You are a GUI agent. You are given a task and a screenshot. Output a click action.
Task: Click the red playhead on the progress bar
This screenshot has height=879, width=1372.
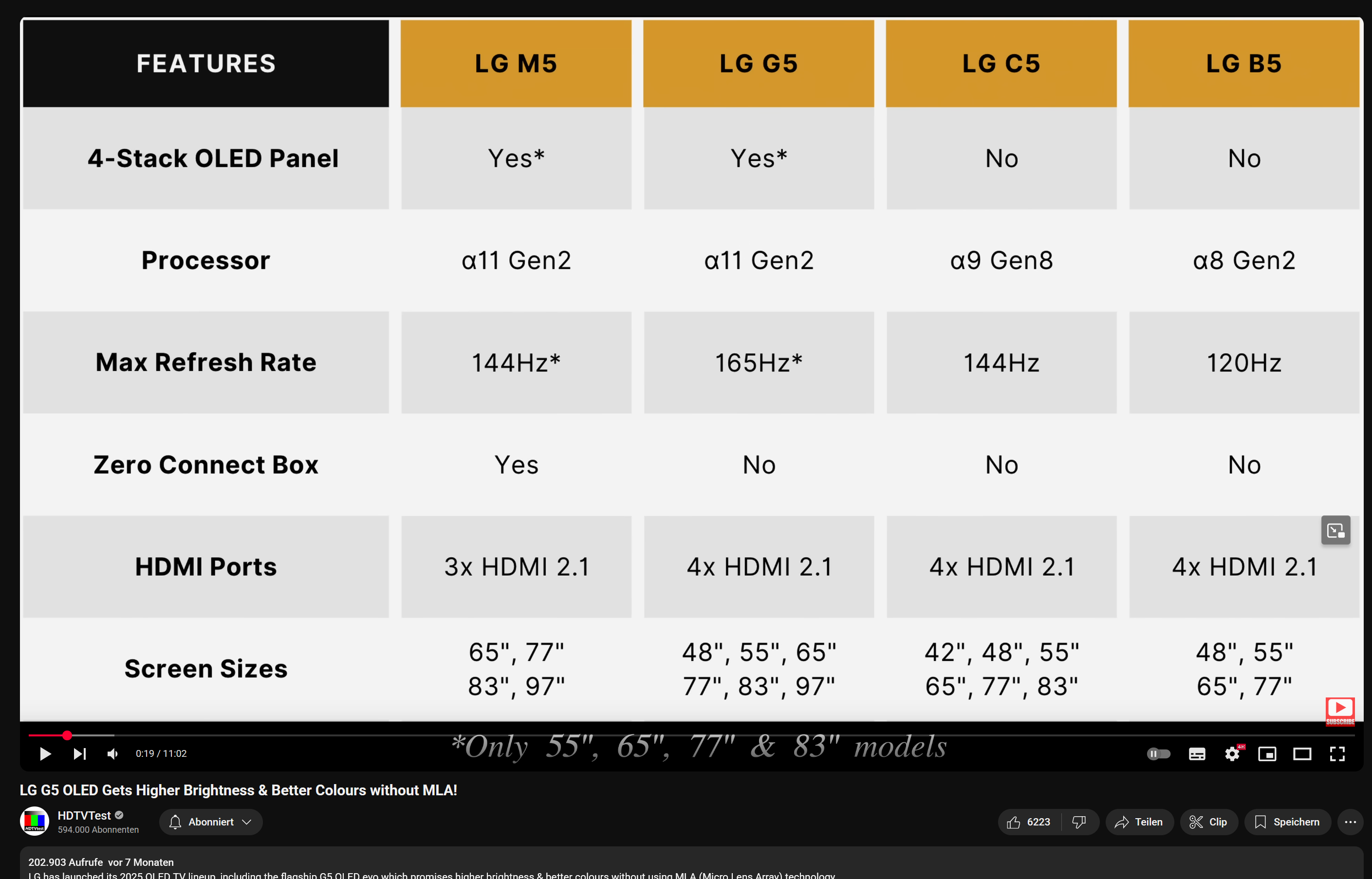[67, 735]
